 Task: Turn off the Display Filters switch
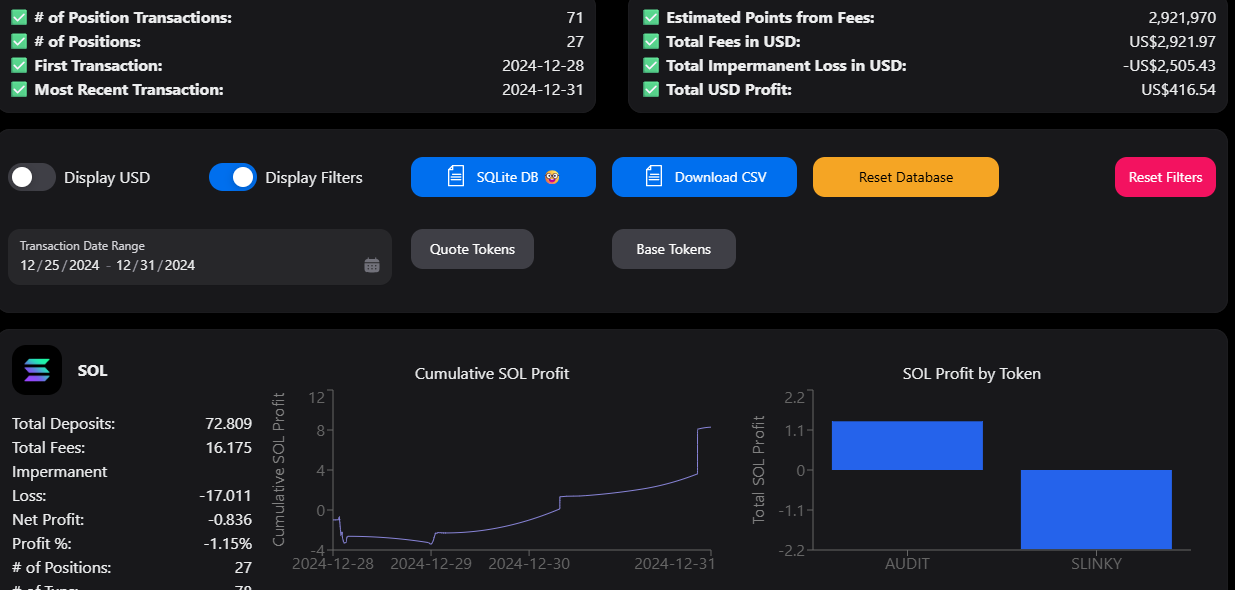pyautogui.click(x=233, y=177)
